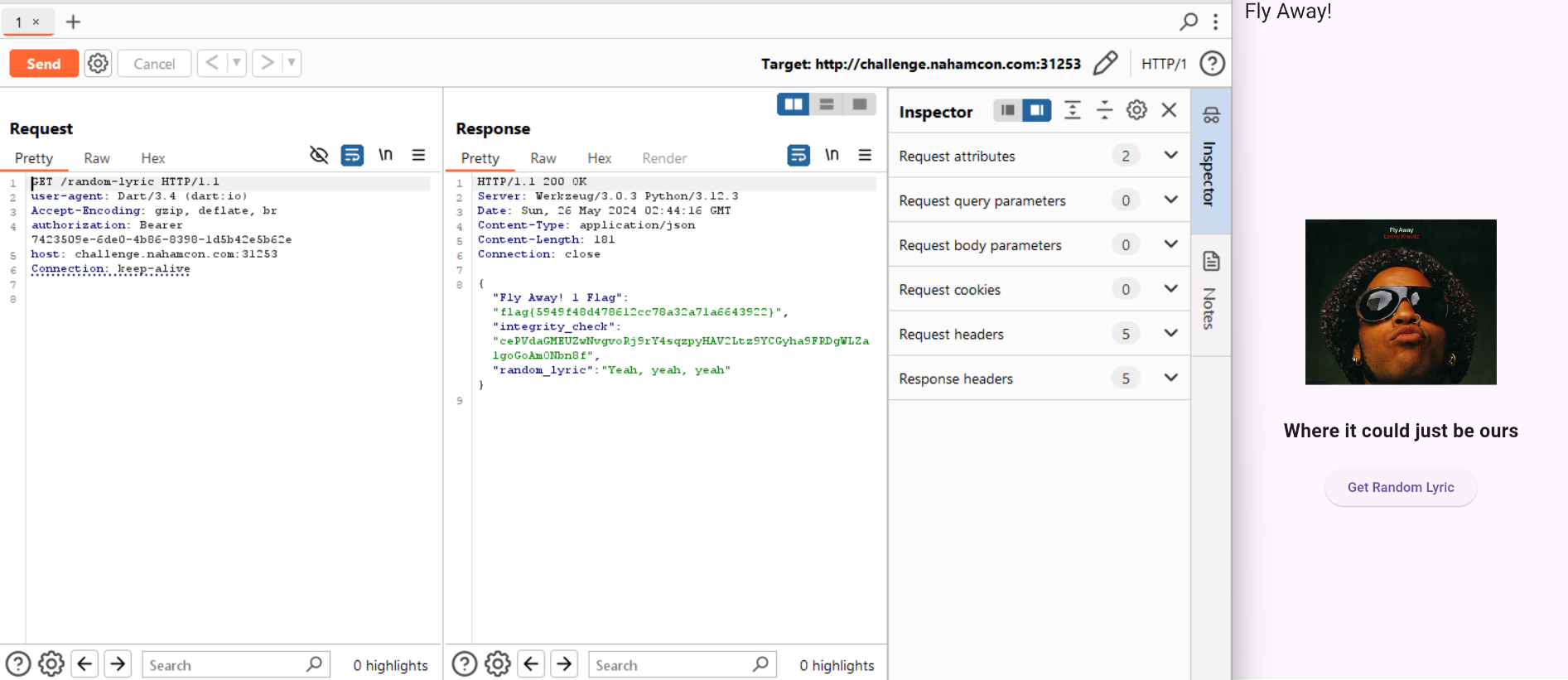Viewport: 1568px width, 680px height.
Task: Click HTTP/1 protocol selector
Action: (1164, 64)
